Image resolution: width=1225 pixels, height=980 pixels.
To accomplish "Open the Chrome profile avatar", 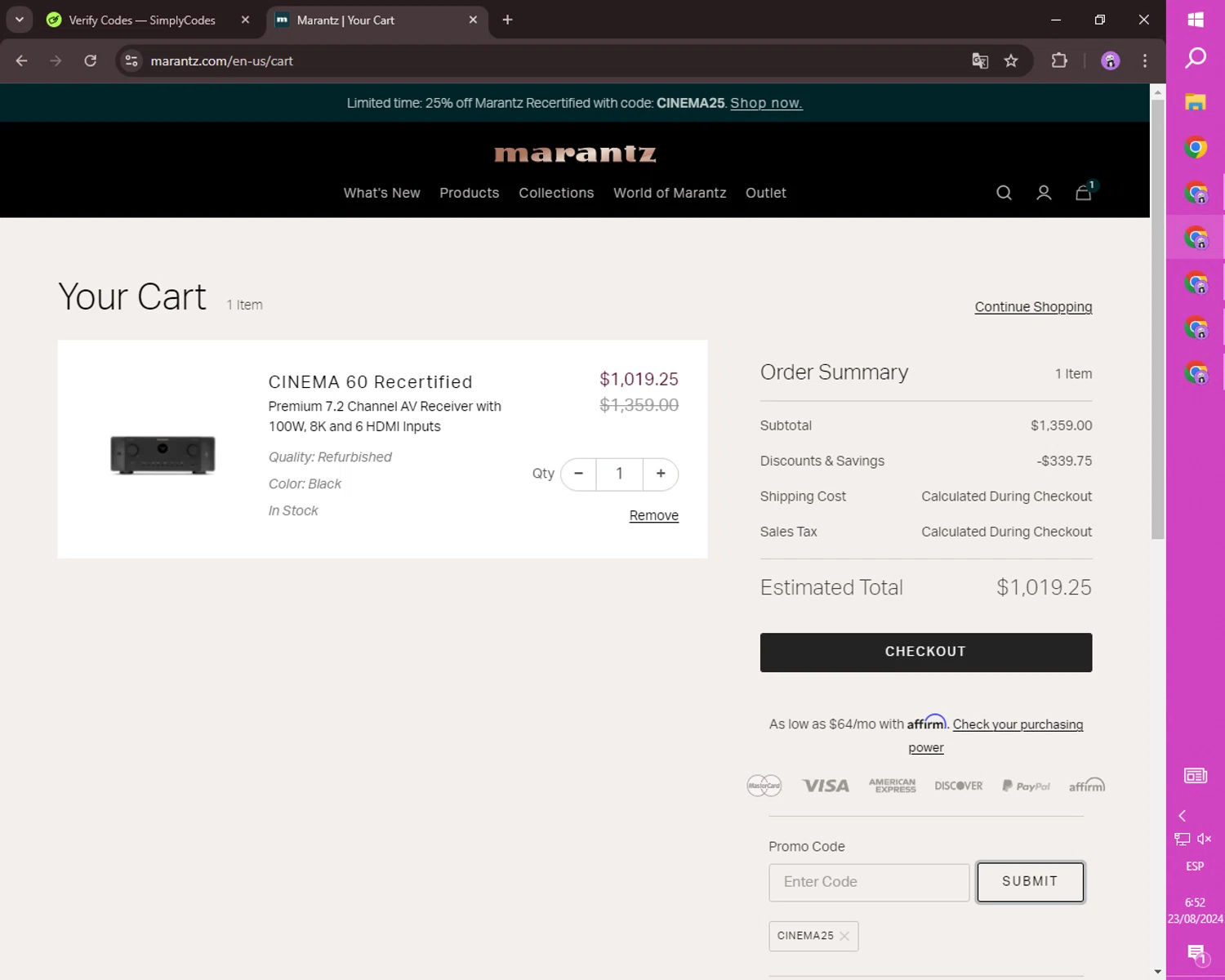I will coord(1110,60).
